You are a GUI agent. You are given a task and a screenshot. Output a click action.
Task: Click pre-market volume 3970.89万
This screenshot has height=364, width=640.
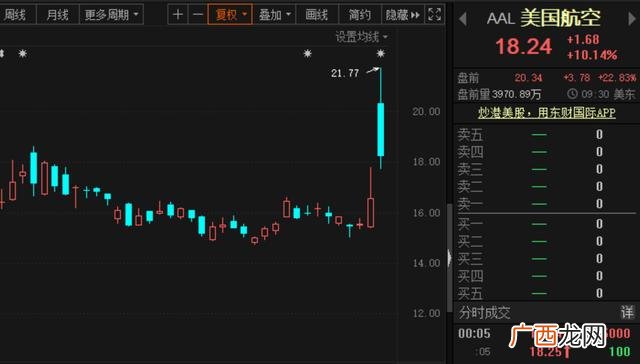pos(516,95)
